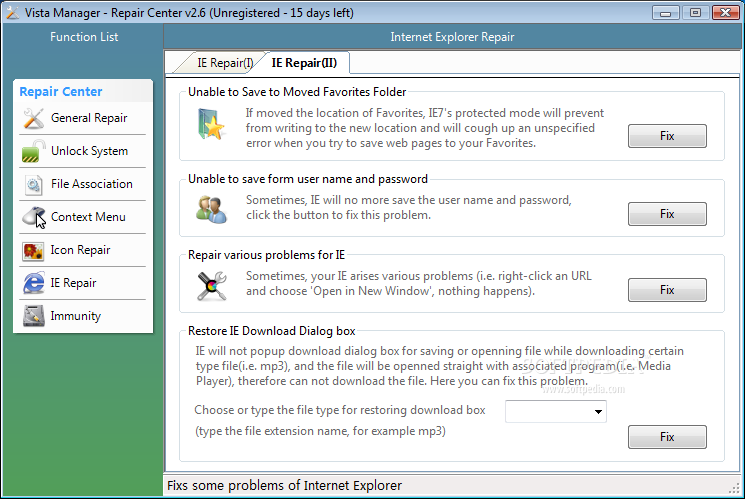
Task: Click the Favorites folder star icon
Action: click(x=211, y=124)
